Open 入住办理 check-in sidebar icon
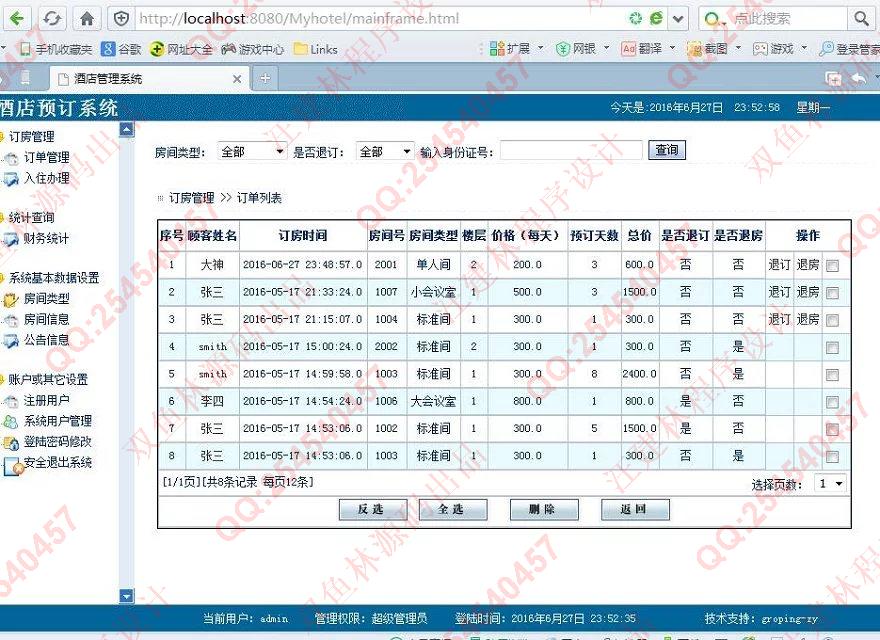Viewport: 880px width, 640px height. (11, 179)
